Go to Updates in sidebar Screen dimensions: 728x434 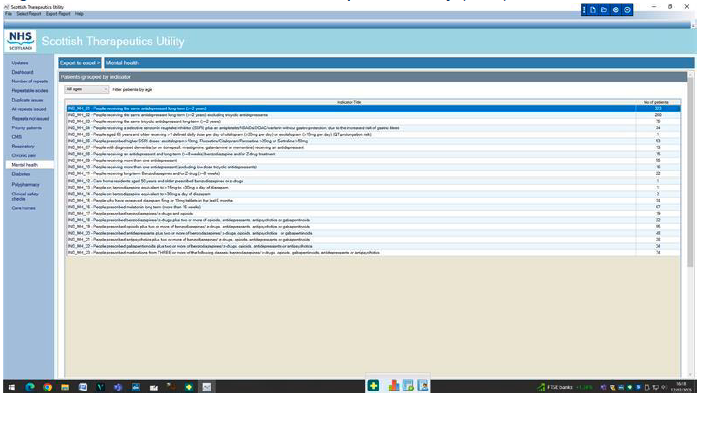[20, 63]
